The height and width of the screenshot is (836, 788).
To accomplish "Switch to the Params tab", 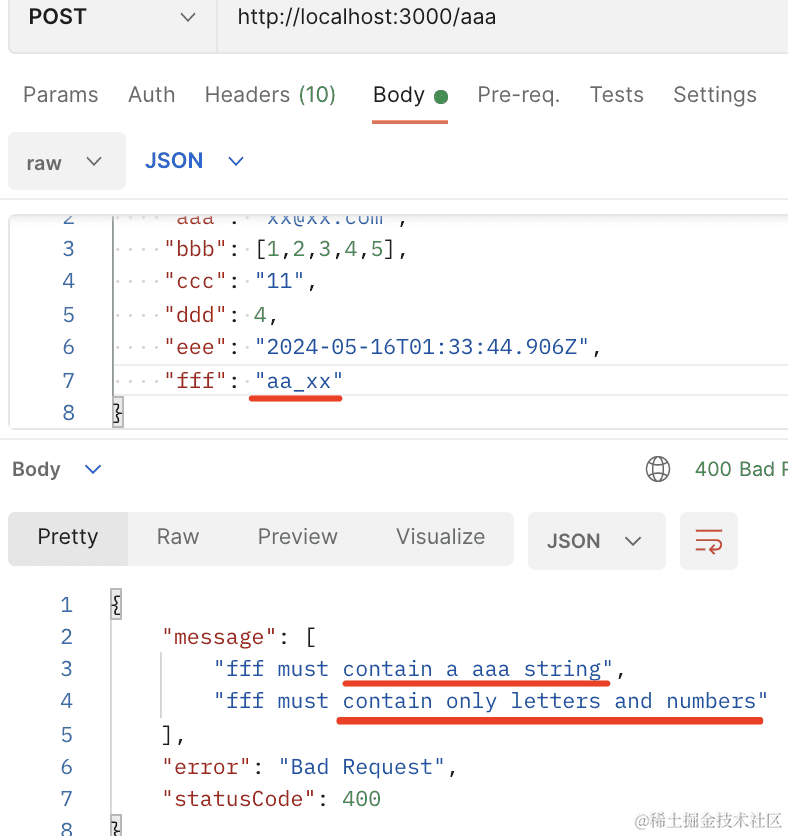I will (x=61, y=95).
